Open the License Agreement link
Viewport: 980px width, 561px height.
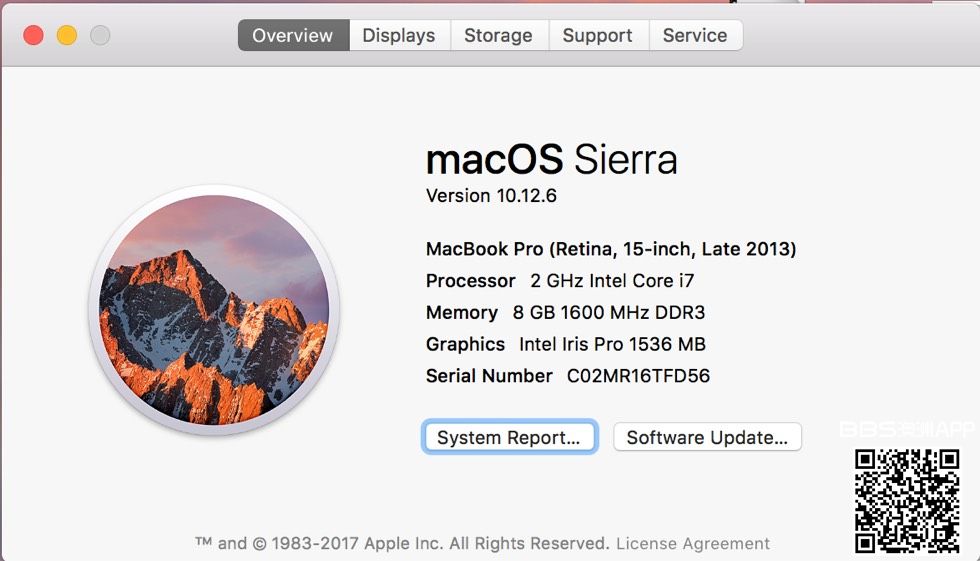(x=692, y=544)
